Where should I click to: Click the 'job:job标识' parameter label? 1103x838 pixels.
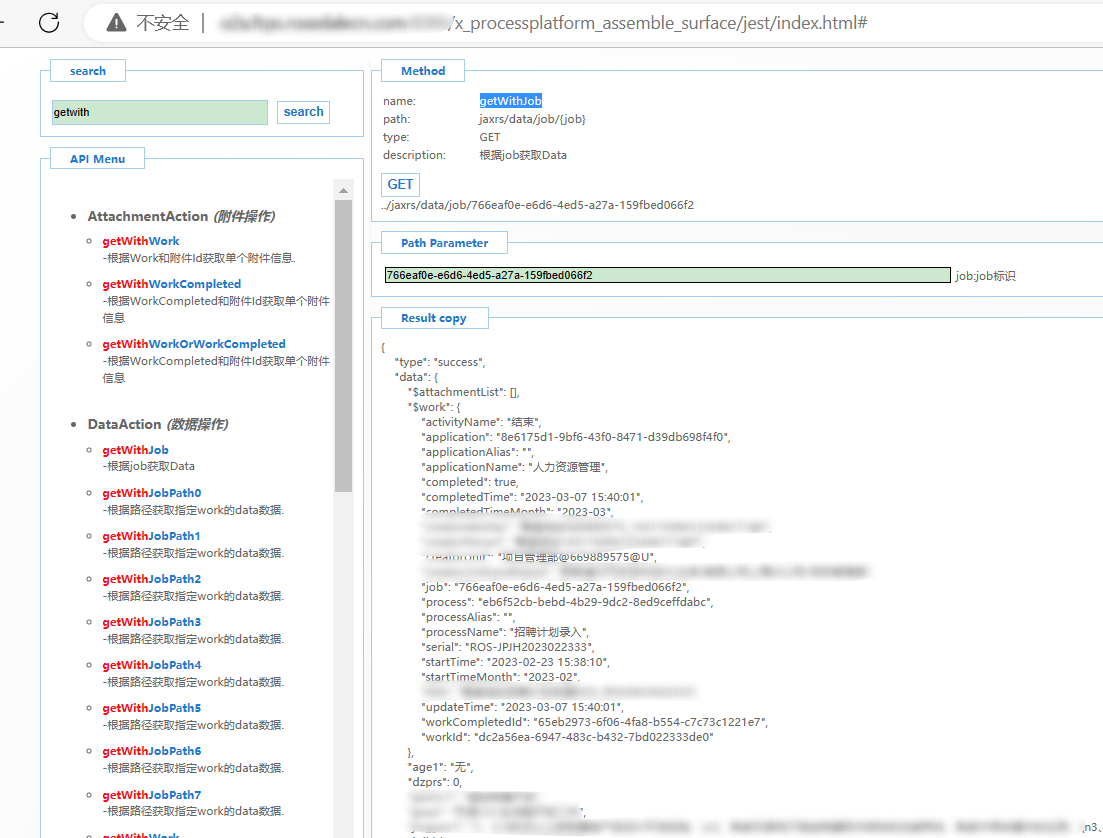click(985, 276)
